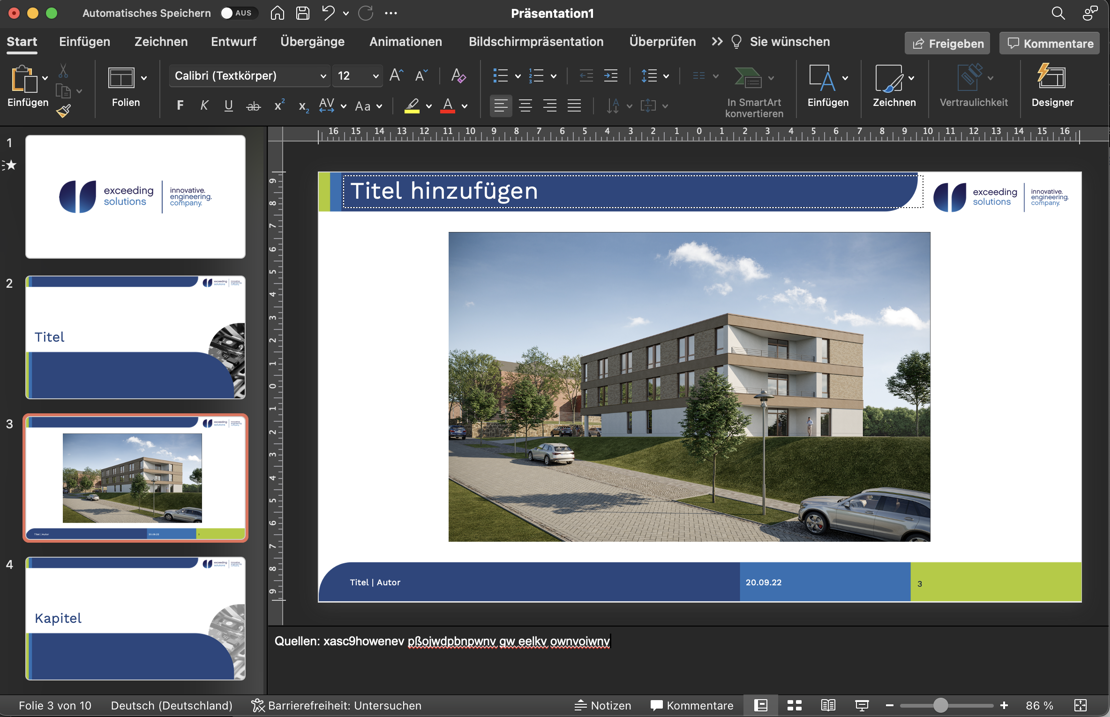Click the zoom slider handle
The width and height of the screenshot is (1110, 717).
pyautogui.click(x=940, y=705)
